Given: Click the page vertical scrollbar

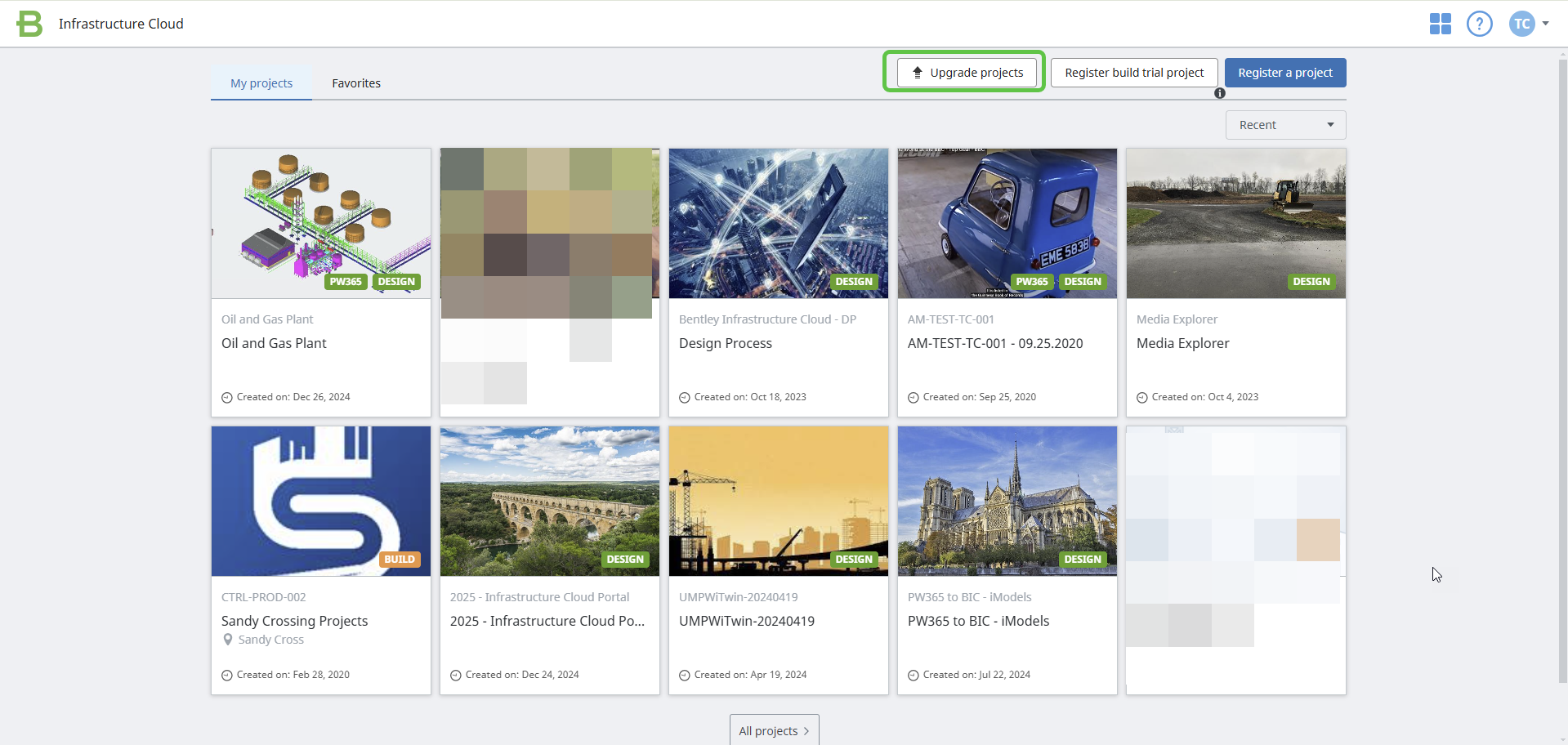Looking at the screenshot, I should tap(1562, 372).
